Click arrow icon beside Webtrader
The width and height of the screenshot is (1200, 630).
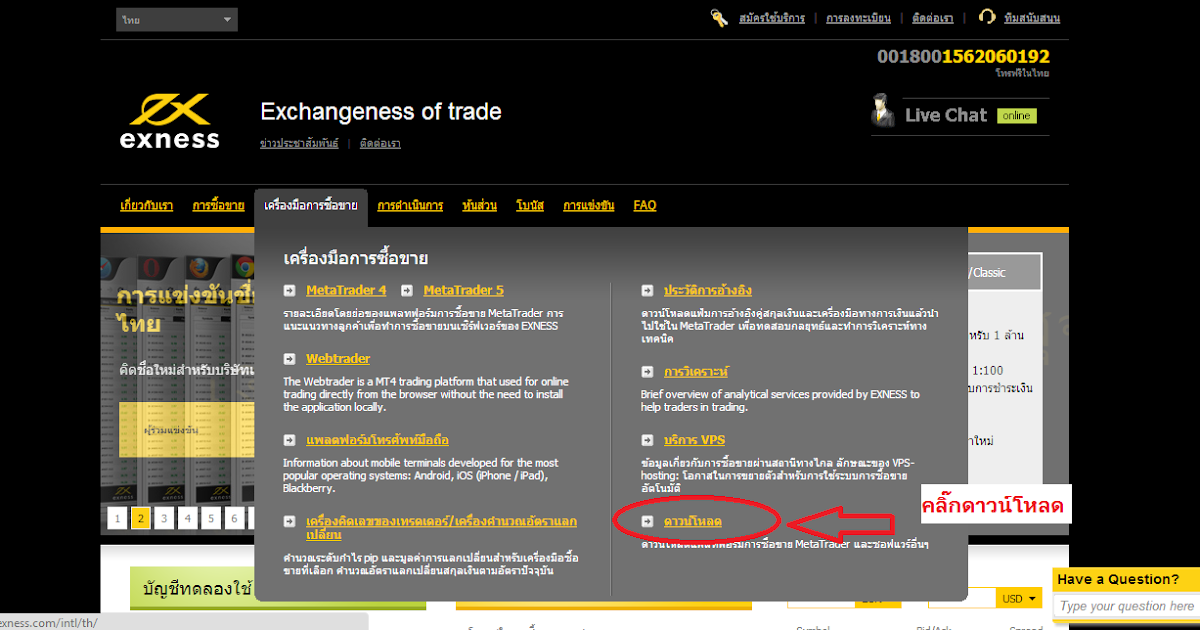289,359
